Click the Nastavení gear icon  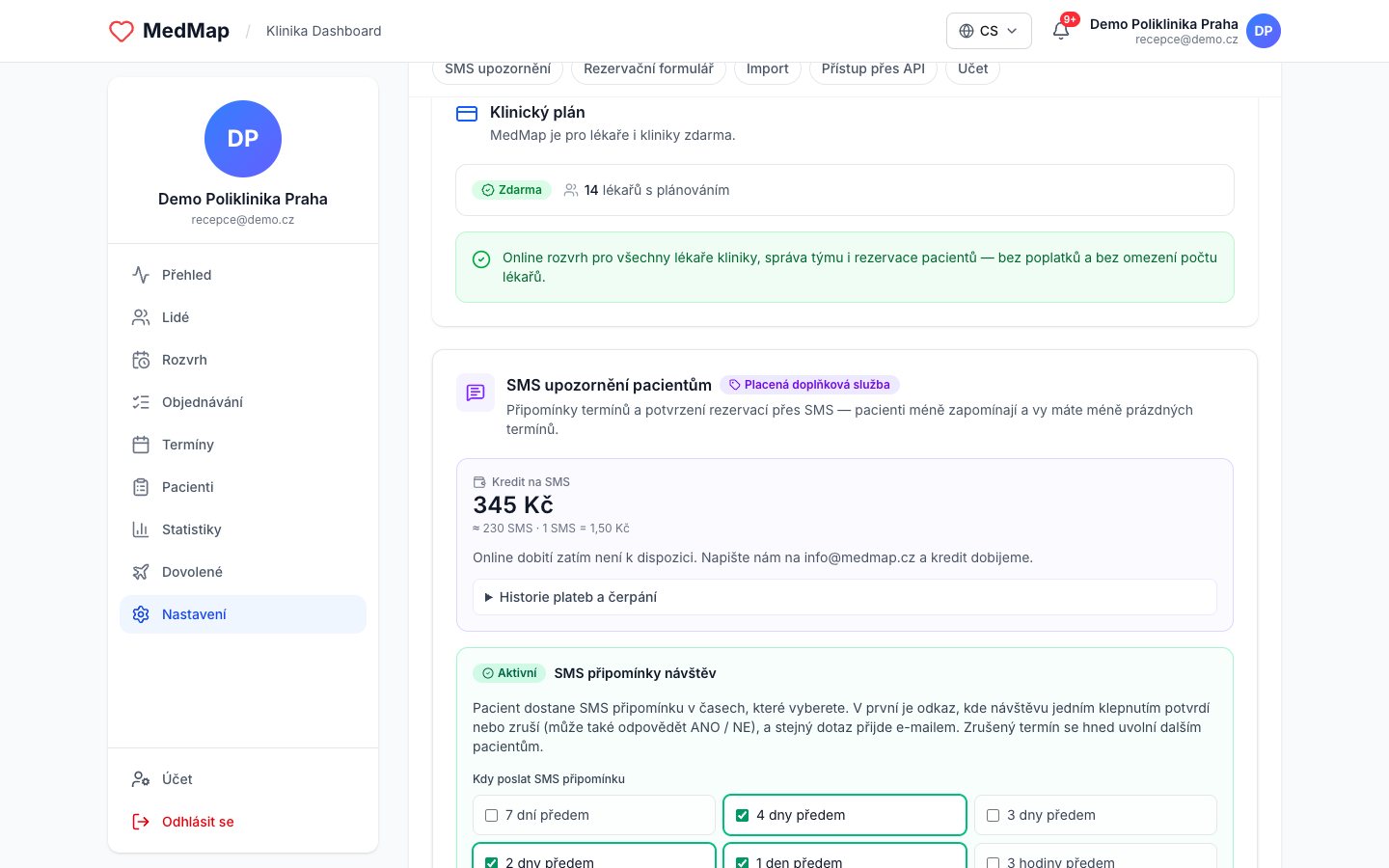point(141,614)
